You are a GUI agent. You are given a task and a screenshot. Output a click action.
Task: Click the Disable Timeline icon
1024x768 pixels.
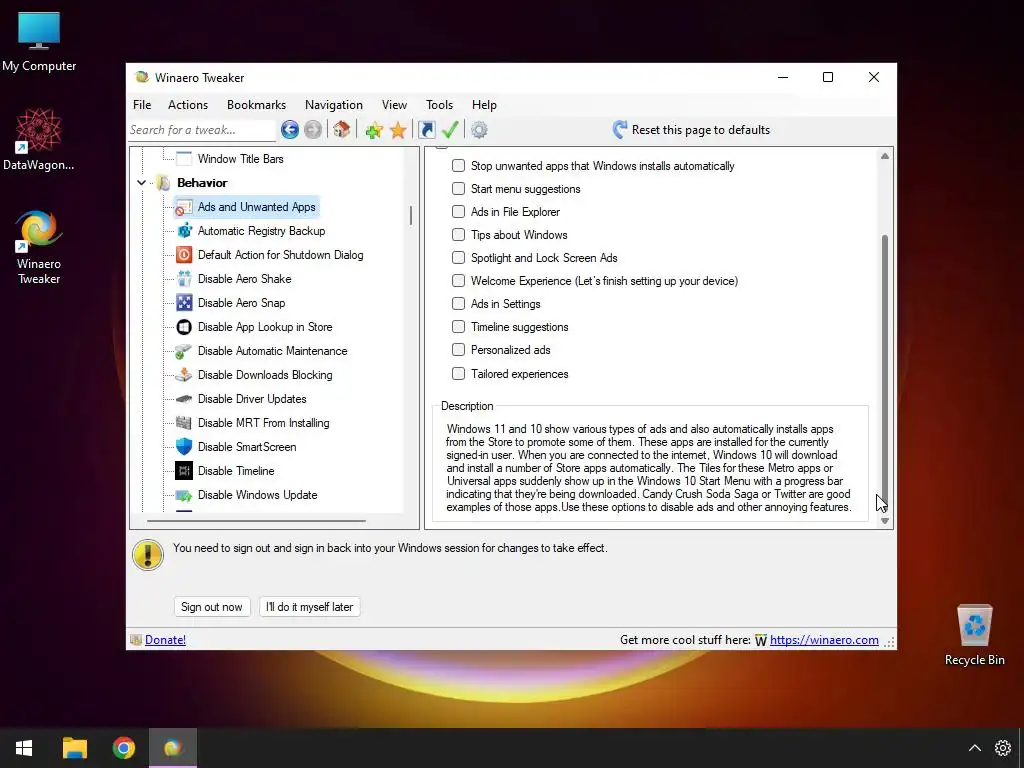pyautogui.click(x=184, y=471)
